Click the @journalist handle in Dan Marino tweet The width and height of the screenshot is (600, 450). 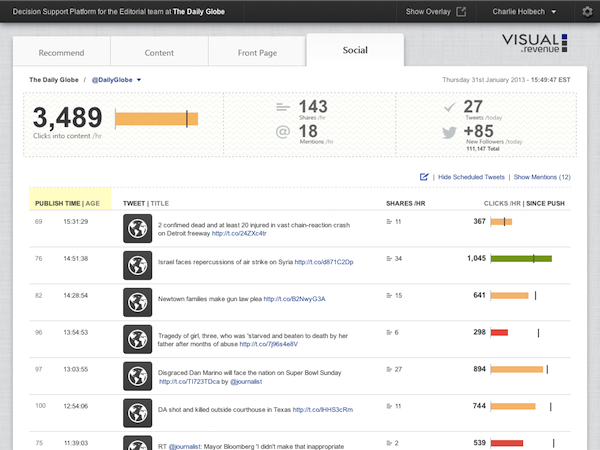point(246,382)
